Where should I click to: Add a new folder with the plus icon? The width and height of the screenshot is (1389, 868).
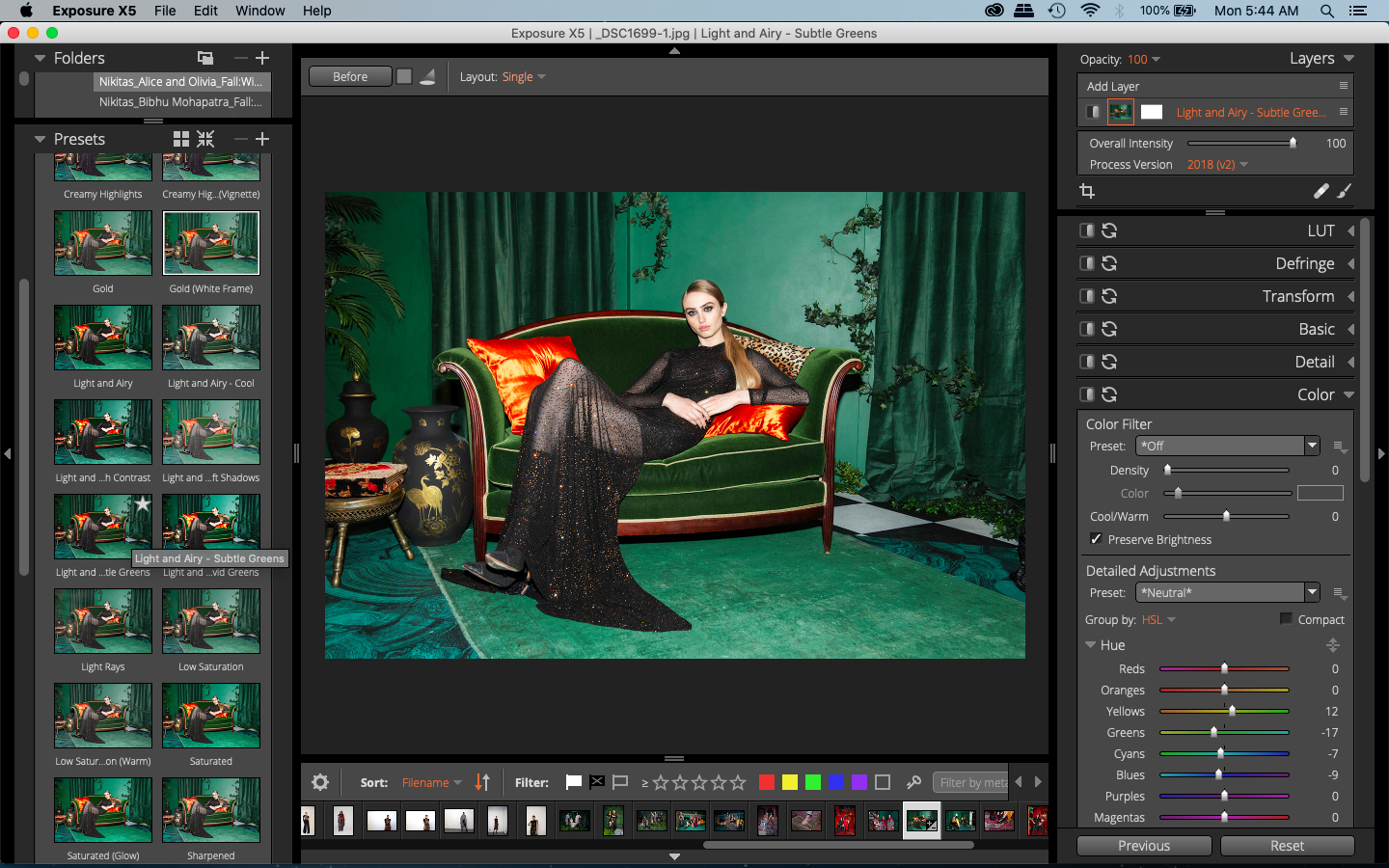click(262, 58)
